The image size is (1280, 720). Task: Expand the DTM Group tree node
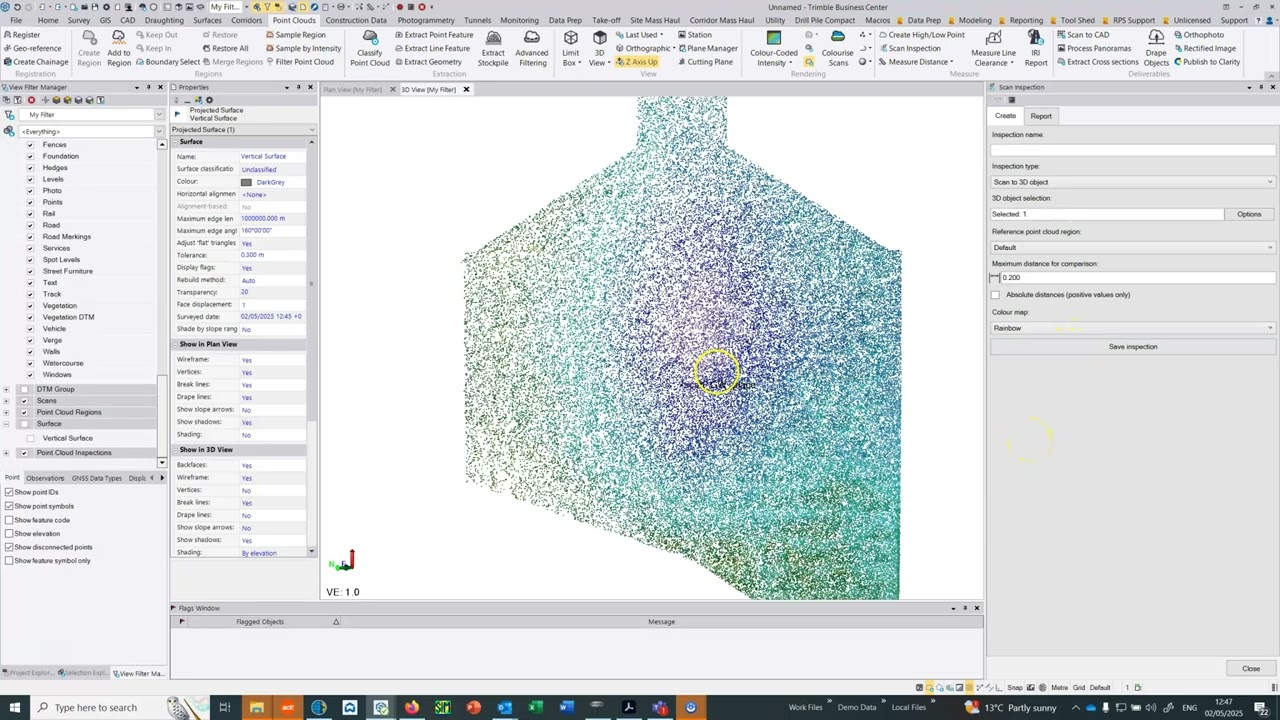pyautogui.click(x=7, y=389)
